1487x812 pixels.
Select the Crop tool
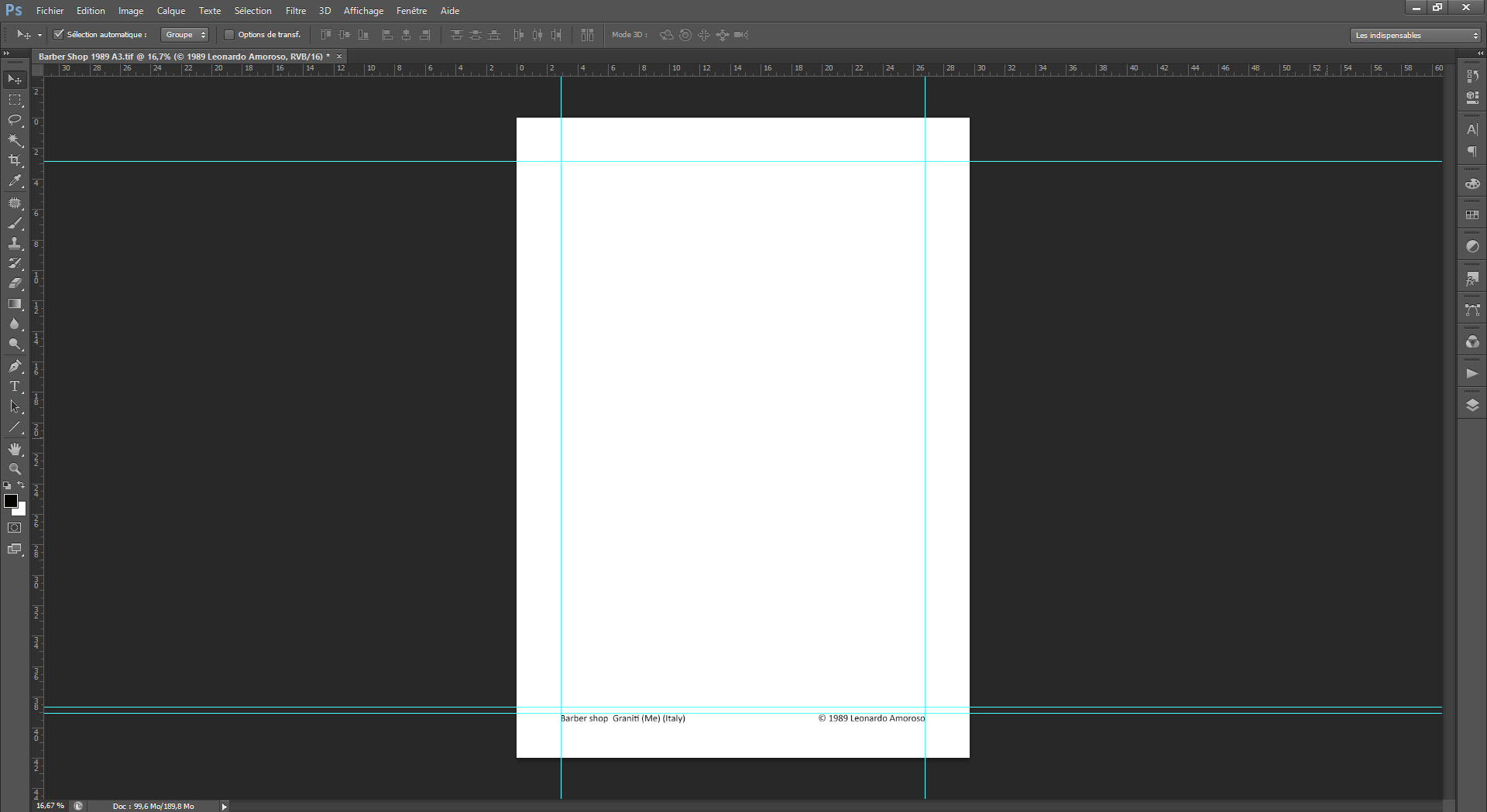pyautogui.click(x=15, y=160)
